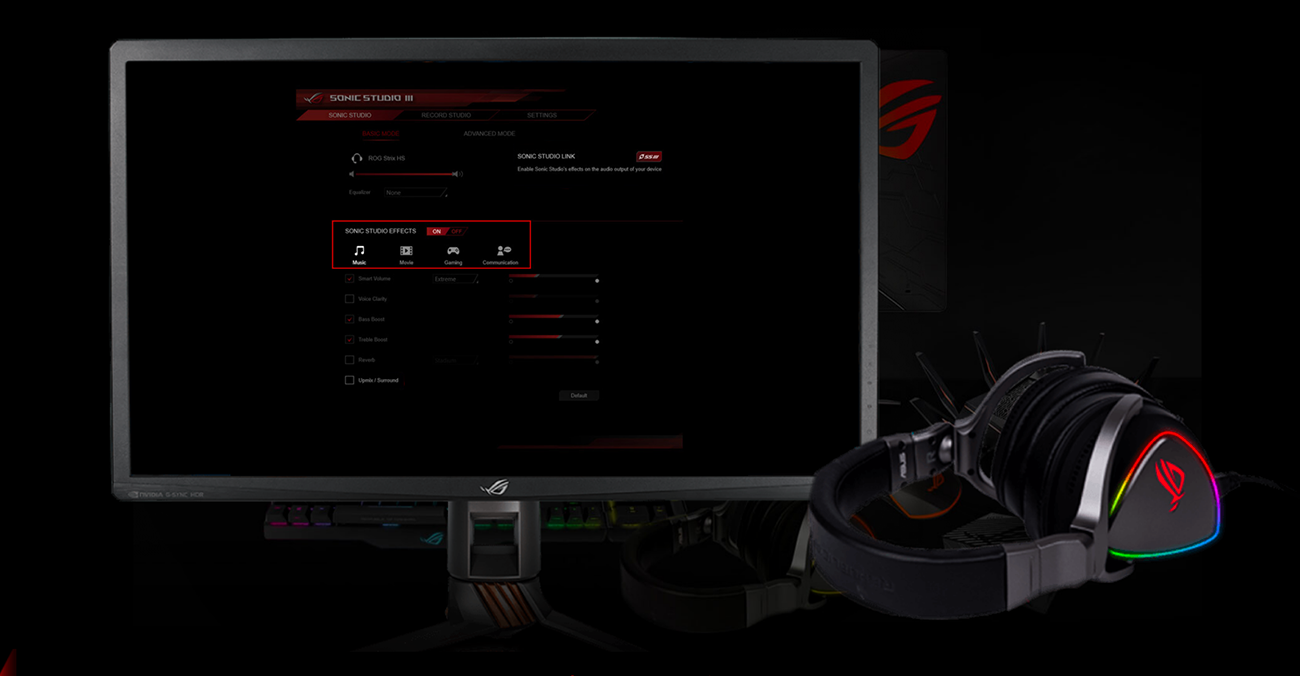Enable the Voice Clarity checkbox
This screenshot has width=1300, height=676.
349,299
